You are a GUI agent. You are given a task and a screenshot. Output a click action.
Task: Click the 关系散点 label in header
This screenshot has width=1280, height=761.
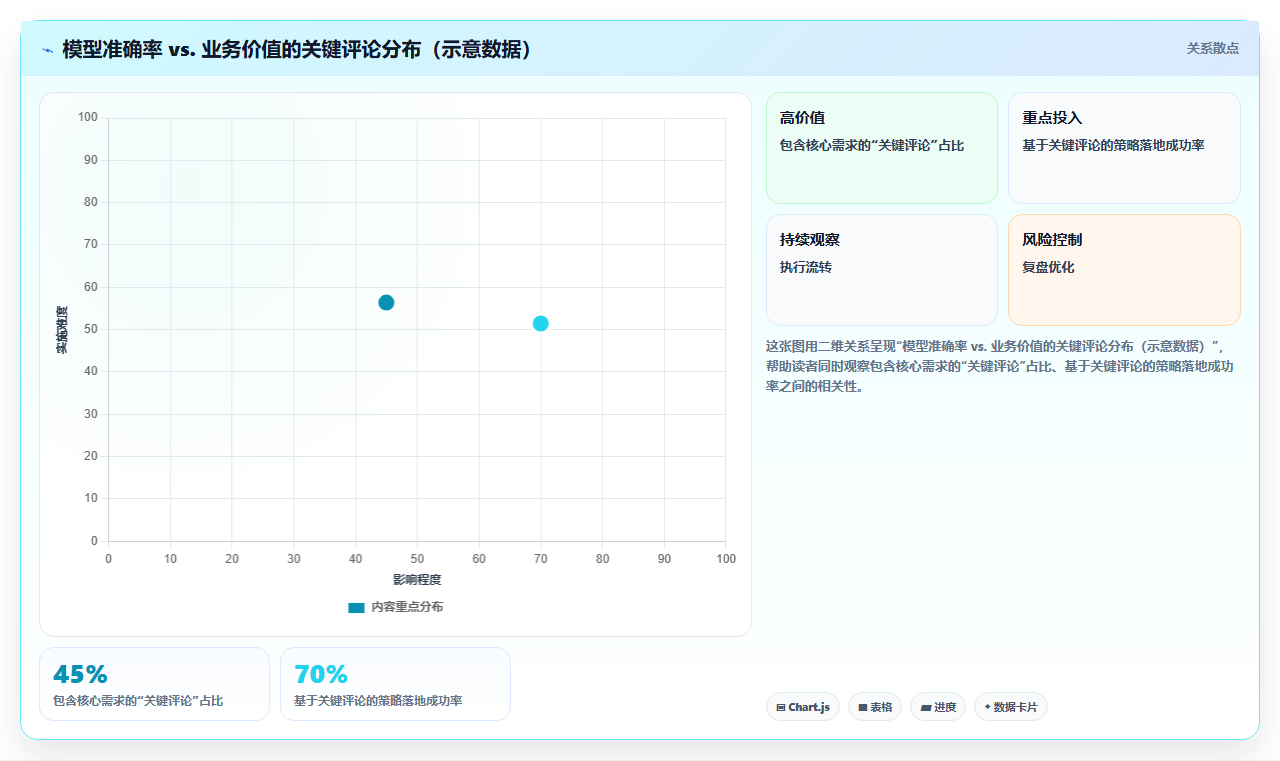[1212, 48]
